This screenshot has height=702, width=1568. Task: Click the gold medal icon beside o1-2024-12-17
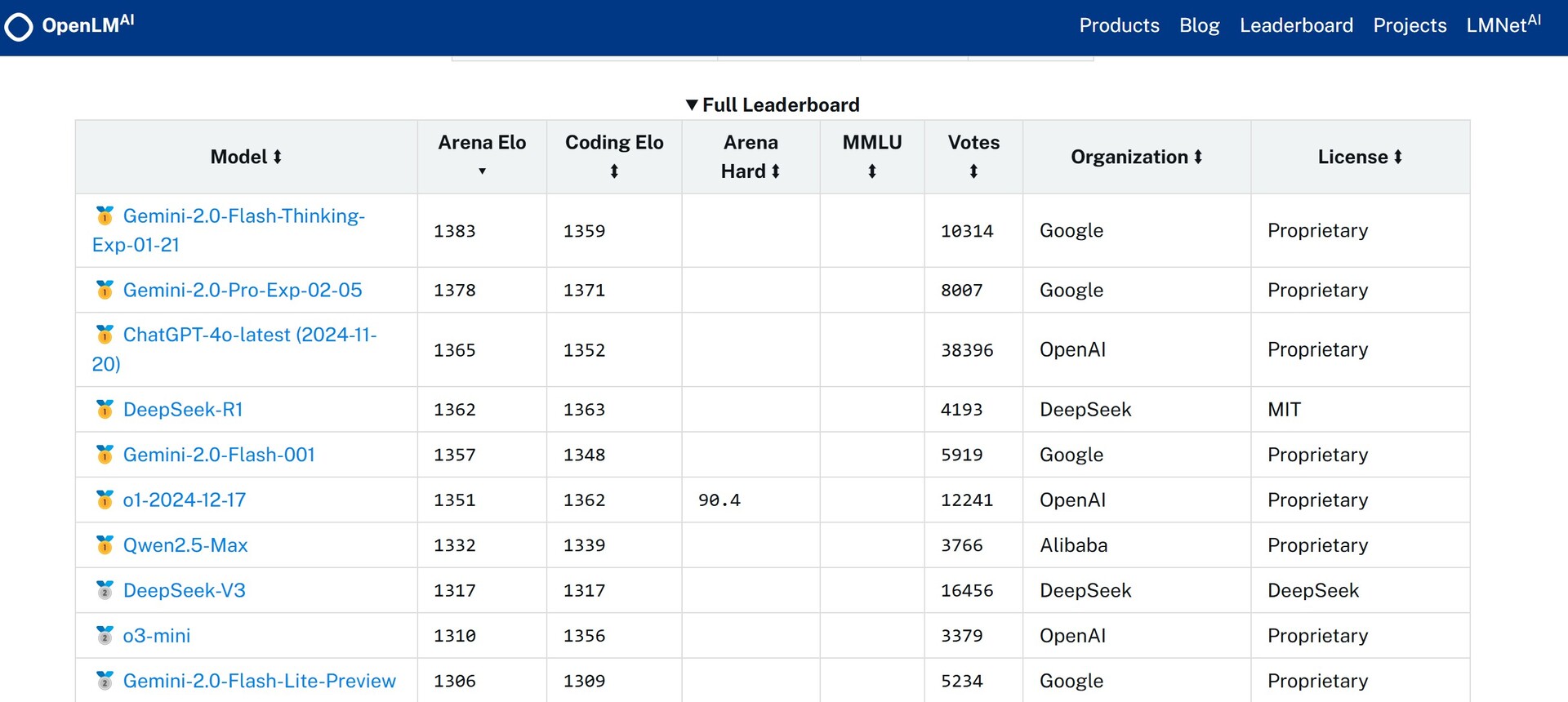pyautogui.click(x=105, y=500)
